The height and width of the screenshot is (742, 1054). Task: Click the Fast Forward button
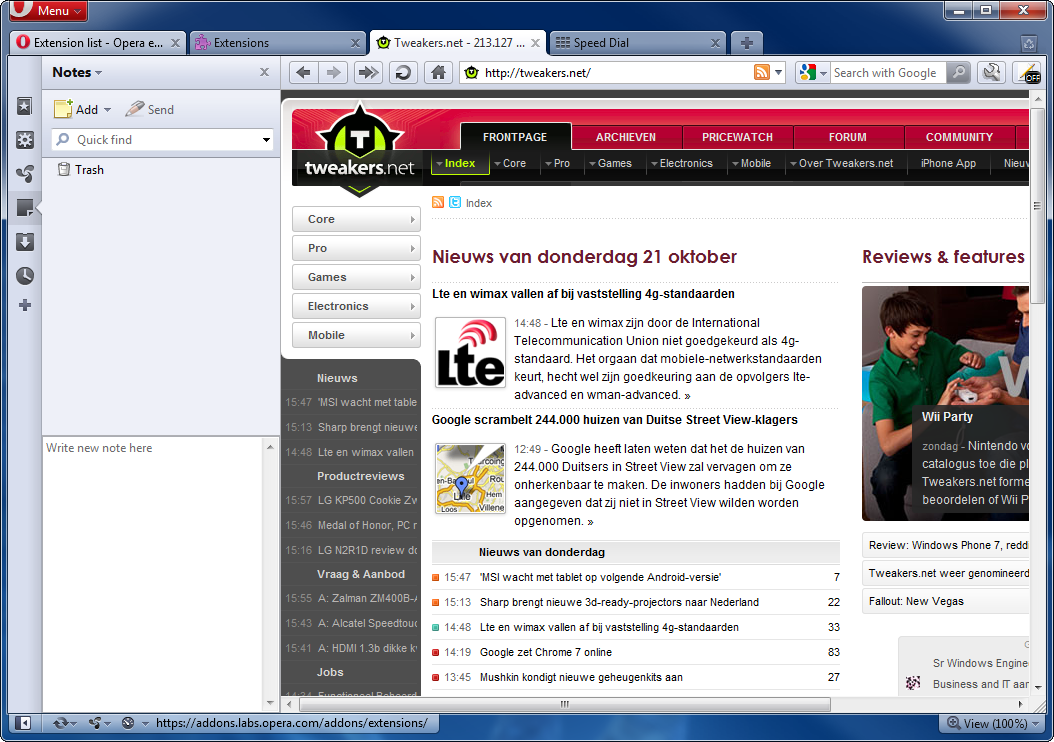368,73
